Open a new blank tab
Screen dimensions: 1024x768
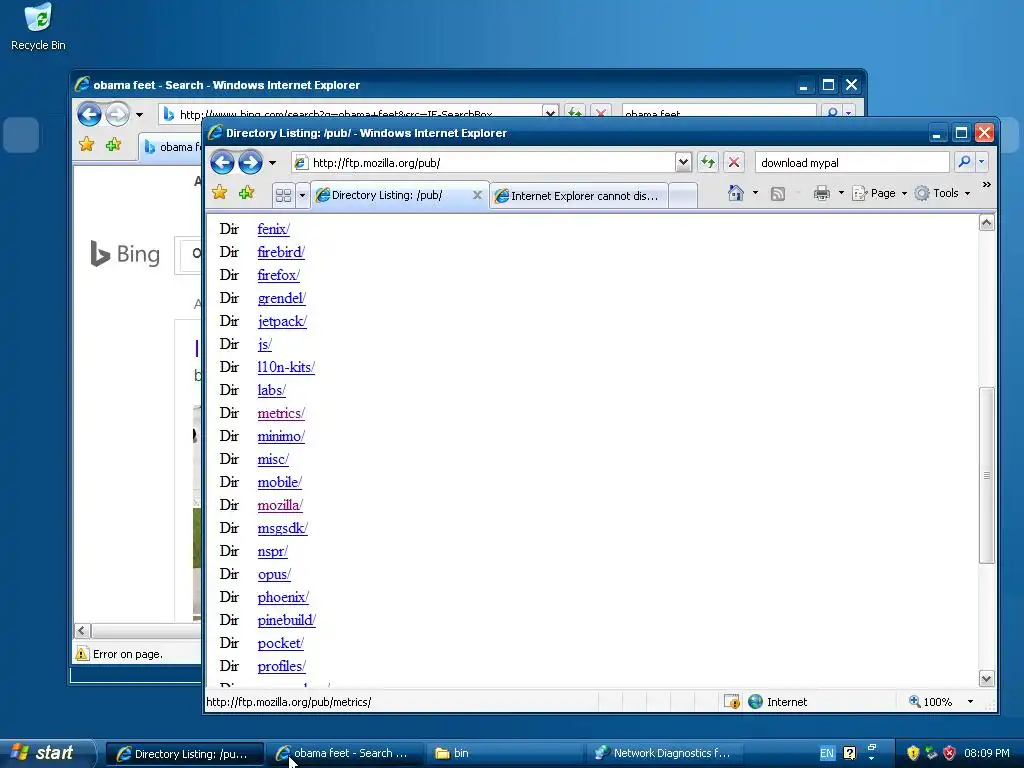coord(683,196)
